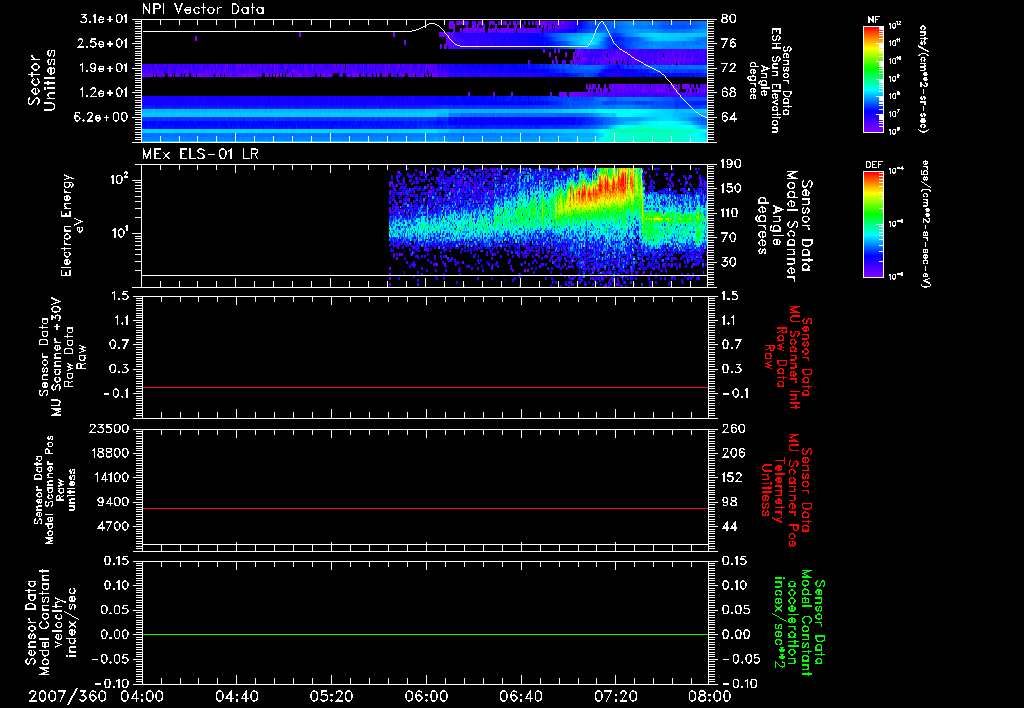Click the 04:00 time axis label
Screen dimensions: 1024x708
(x=141, y=696)
